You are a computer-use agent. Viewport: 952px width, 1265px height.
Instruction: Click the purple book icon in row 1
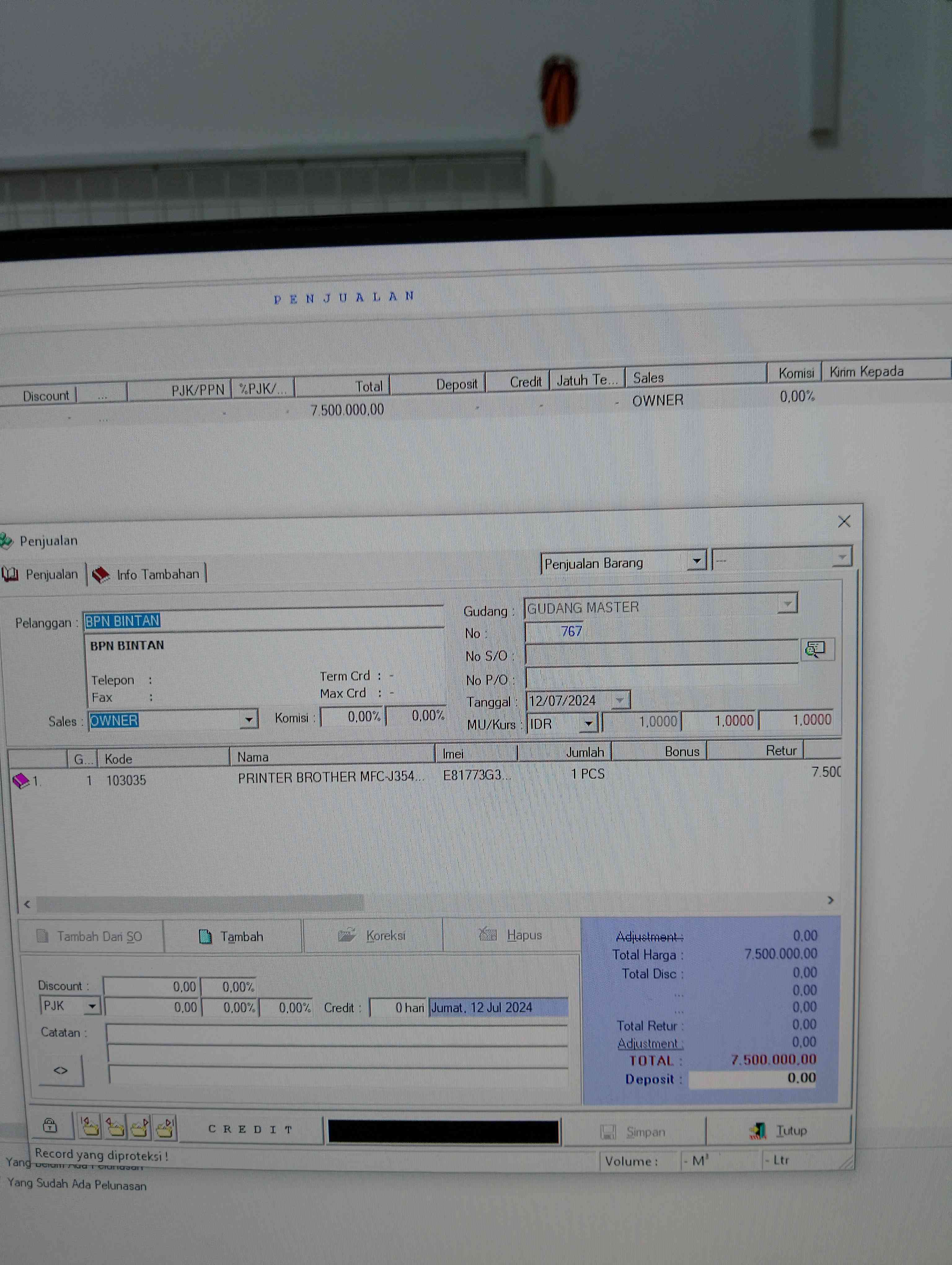20,781
